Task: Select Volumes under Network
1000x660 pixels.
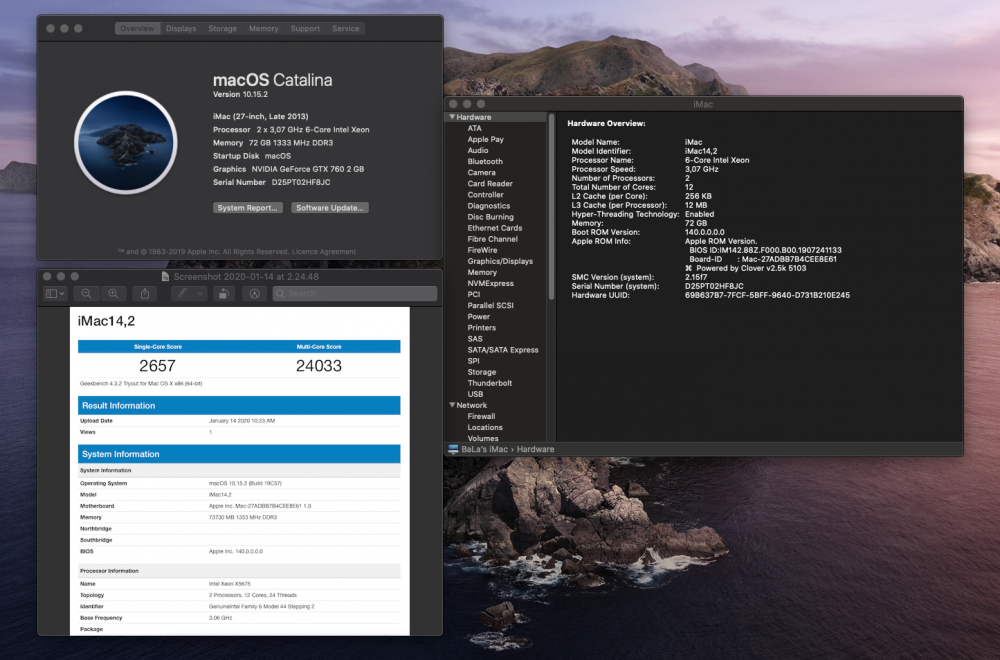Action: click(x=483, y=439)
